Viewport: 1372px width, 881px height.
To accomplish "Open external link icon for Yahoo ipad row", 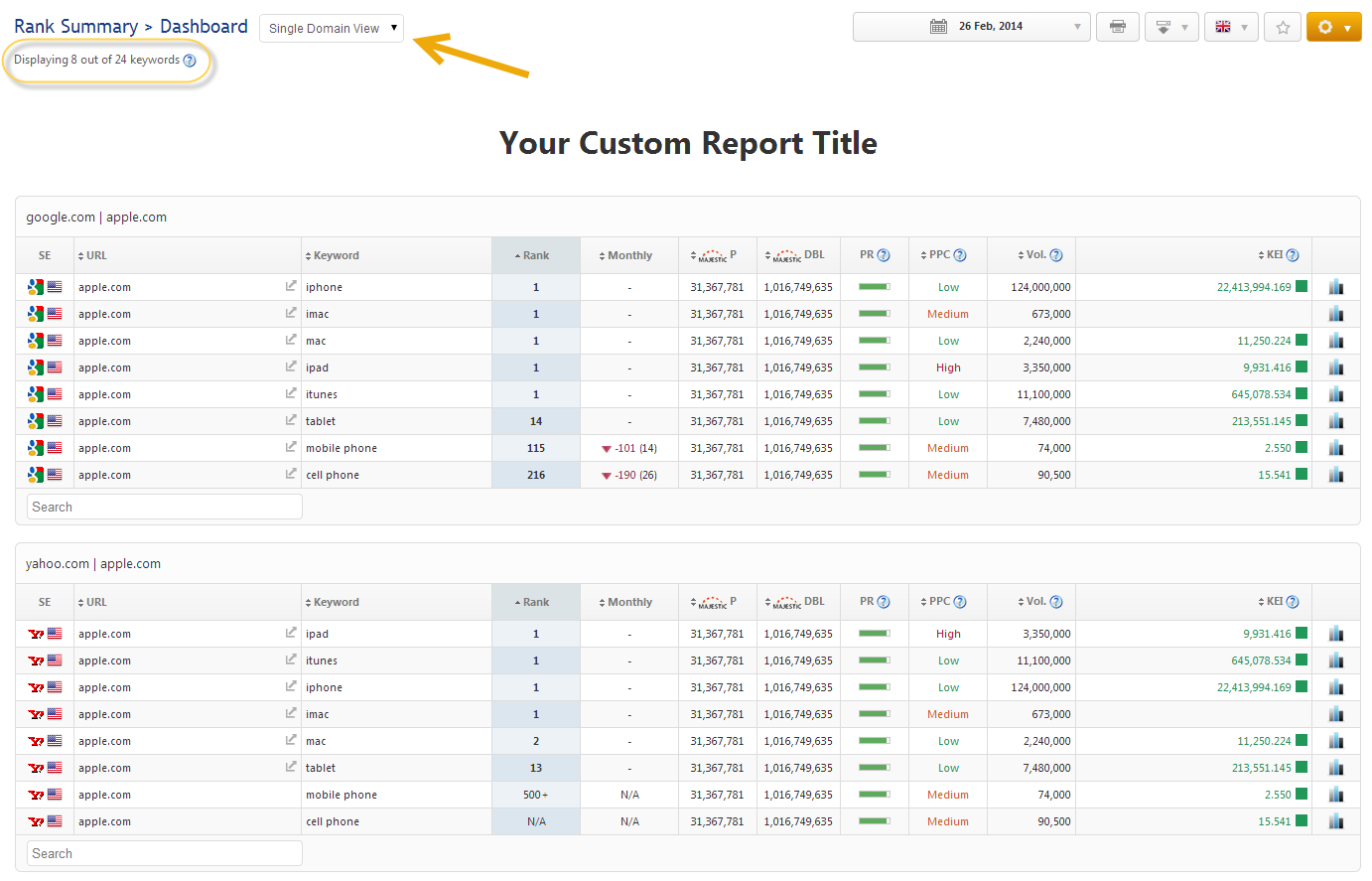I will [x=291, y=633].
